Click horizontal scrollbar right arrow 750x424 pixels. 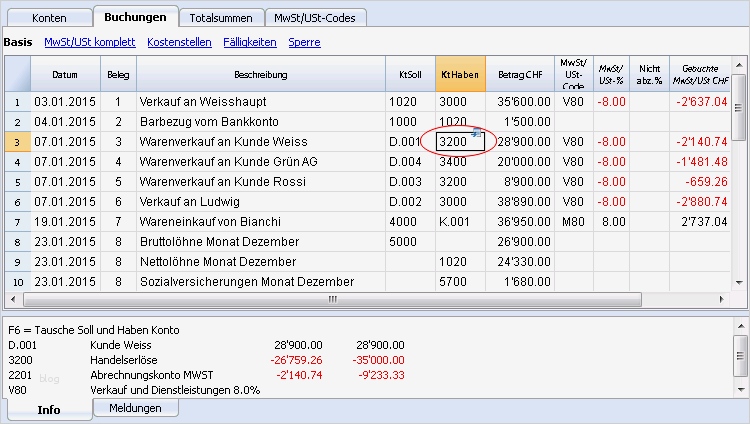point(725,299)
